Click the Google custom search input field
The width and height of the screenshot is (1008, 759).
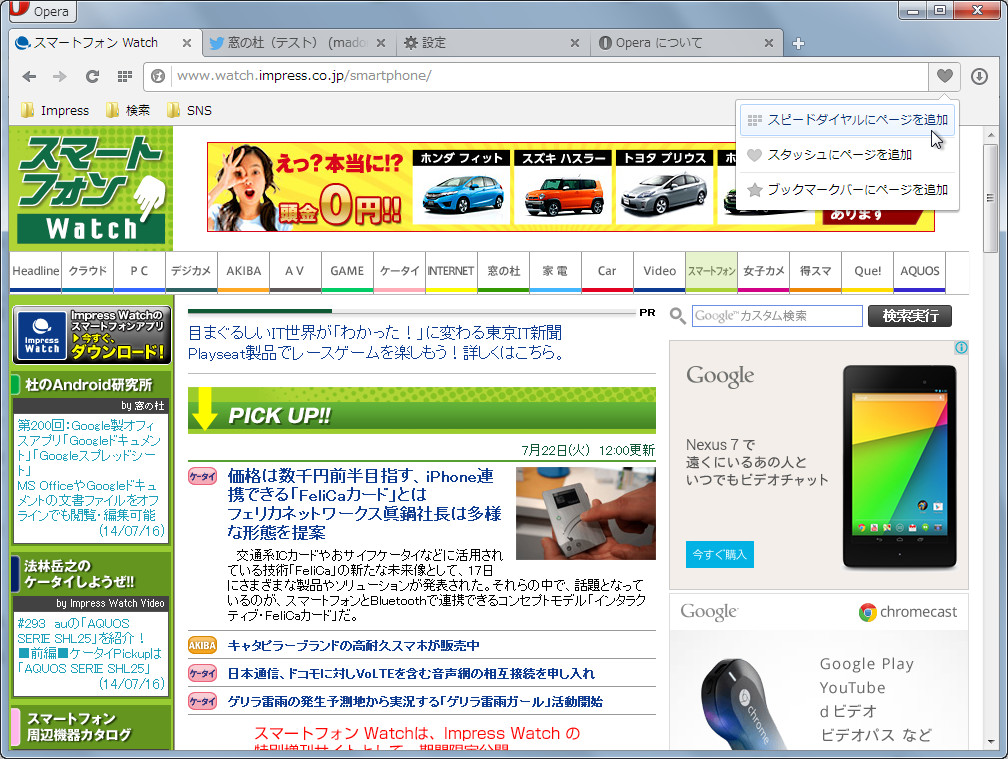(778, 315)
